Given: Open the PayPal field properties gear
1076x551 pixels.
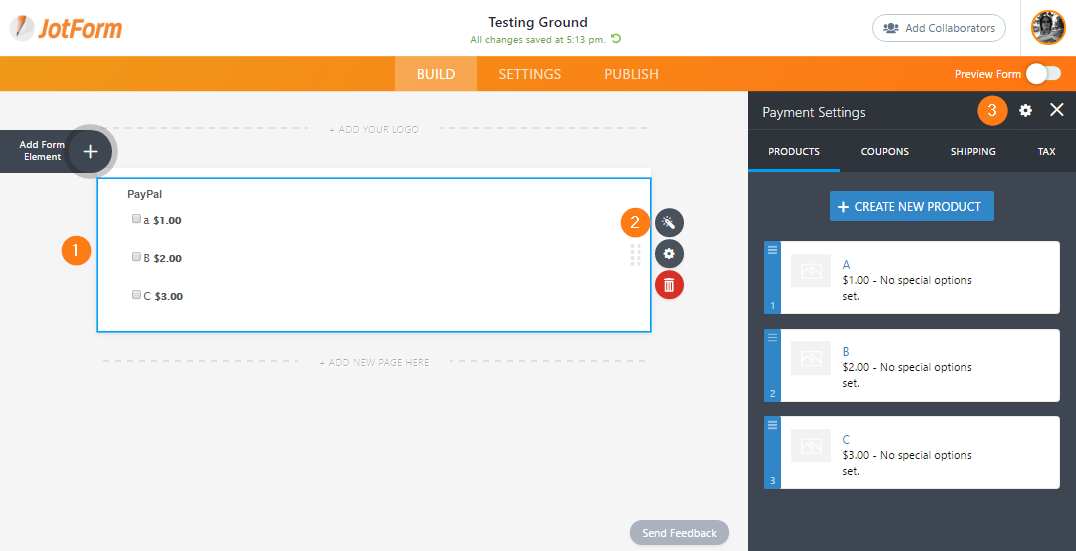Looking at the screenshot, I should pos(669,253).
